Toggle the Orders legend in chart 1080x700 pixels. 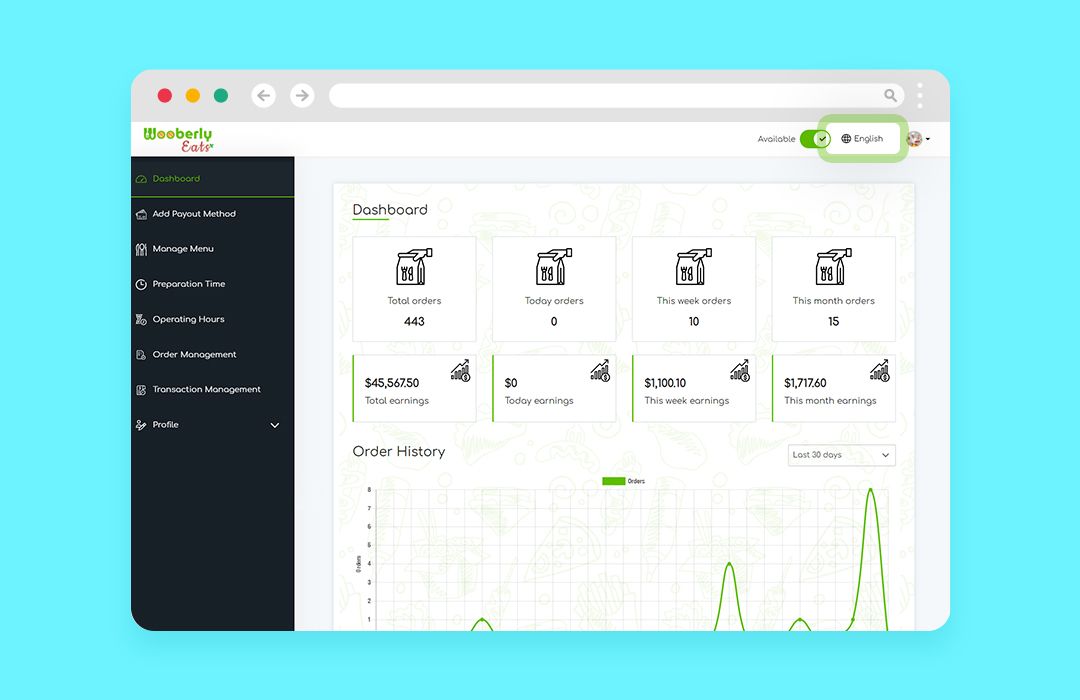(623, 481)
